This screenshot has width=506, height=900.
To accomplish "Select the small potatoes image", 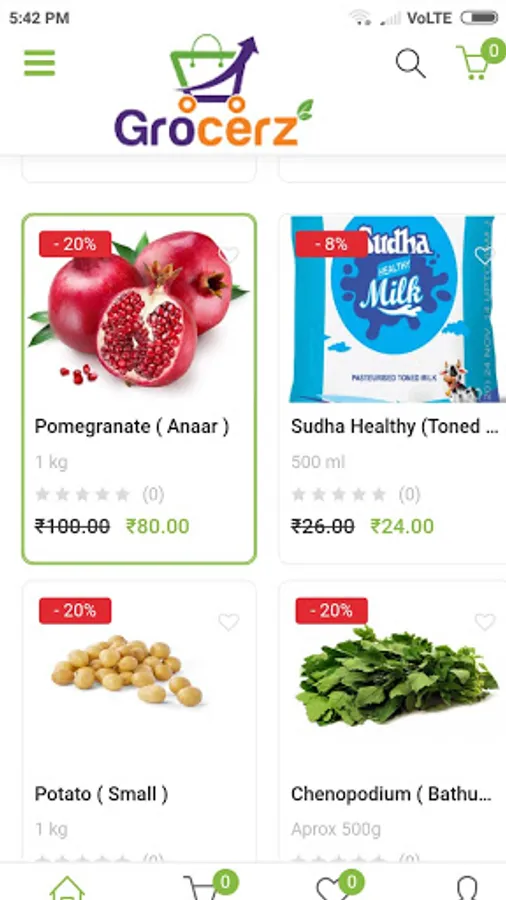I will point(127,669).
